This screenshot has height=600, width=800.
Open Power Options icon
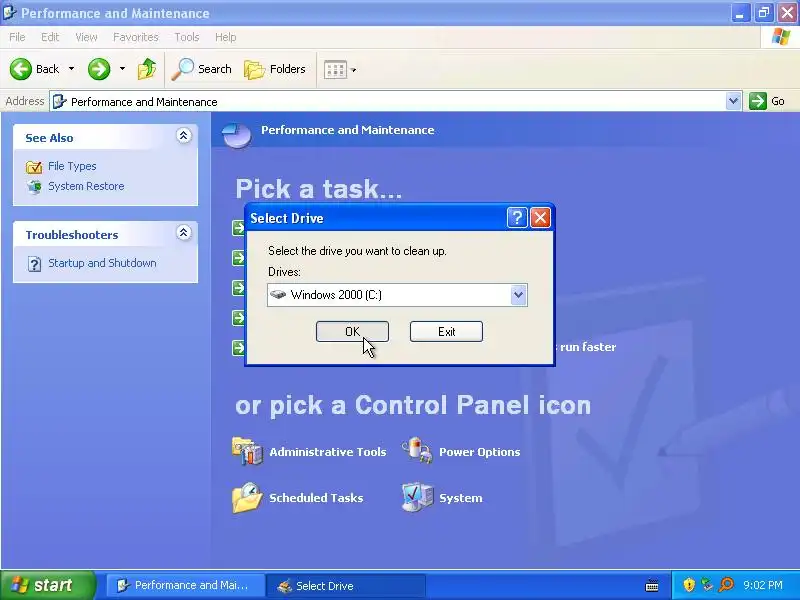(417, 451)
